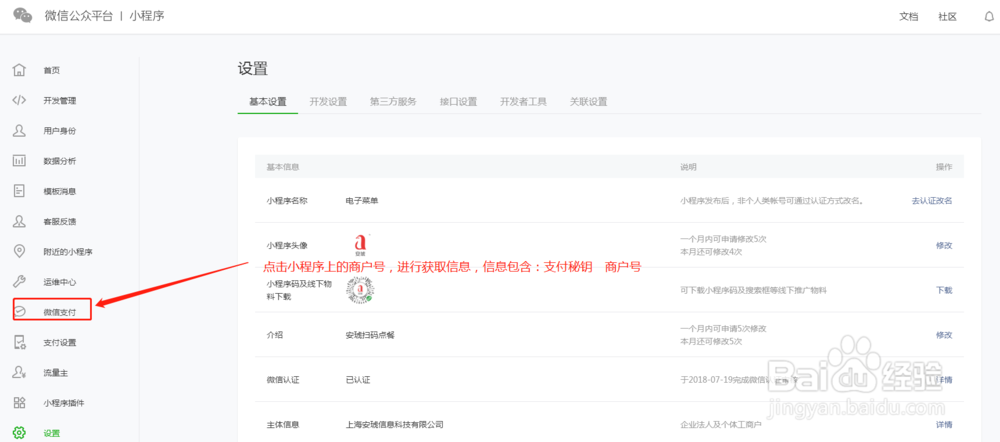Image resolution: width=1000 pixels, height=442 pixels.
Task: Select 设置 in the sidebar
Action: [x=52, y=434]
